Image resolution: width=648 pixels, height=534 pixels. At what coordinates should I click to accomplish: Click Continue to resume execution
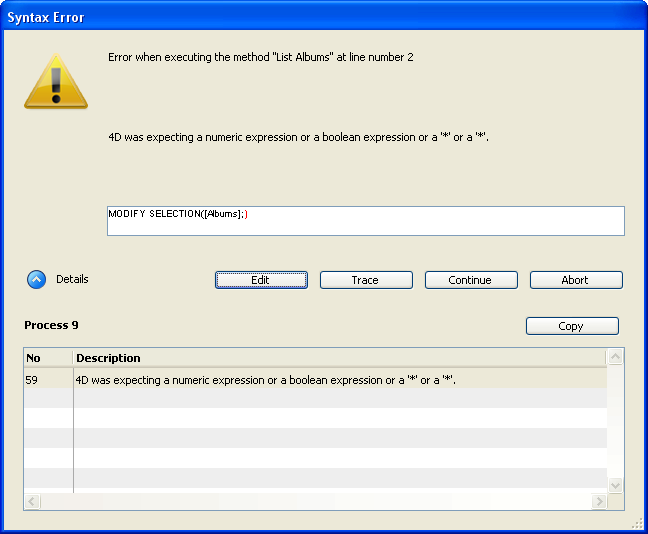471,280
